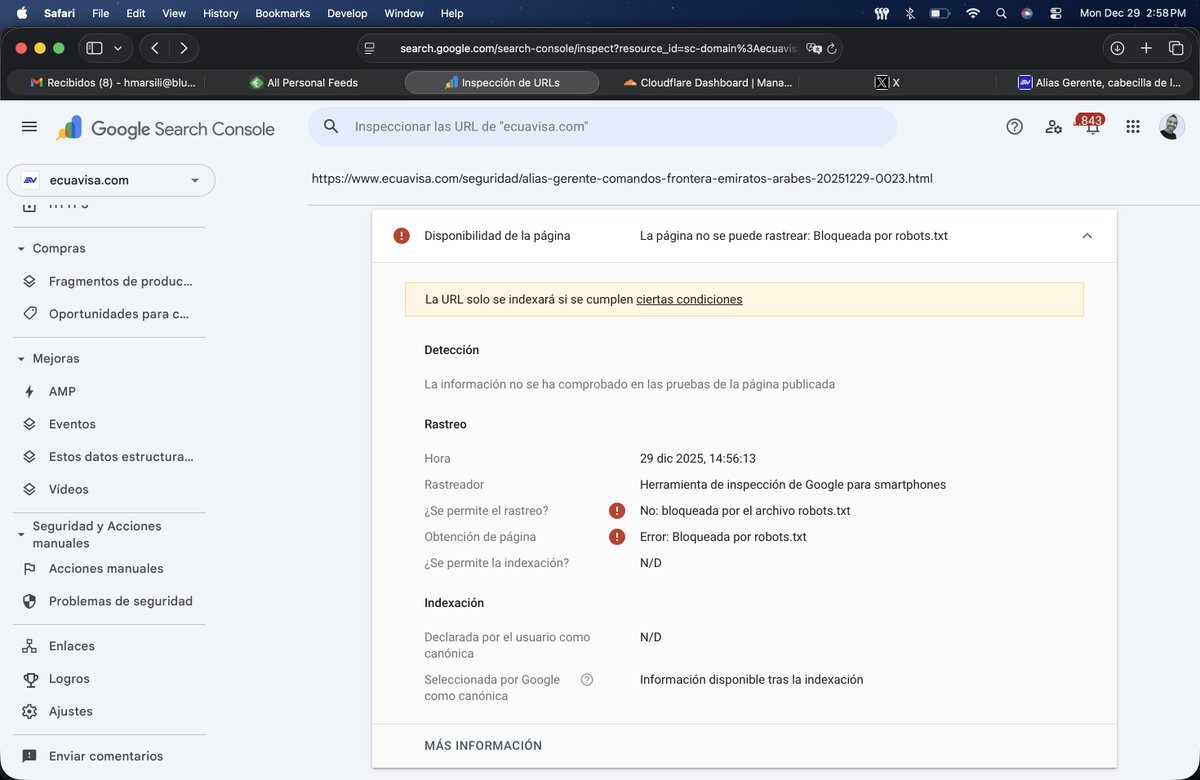Screen dimensions: 1200x780
Task: Open the Vídeos enhancement report
Action: click(x=110, y=489)
